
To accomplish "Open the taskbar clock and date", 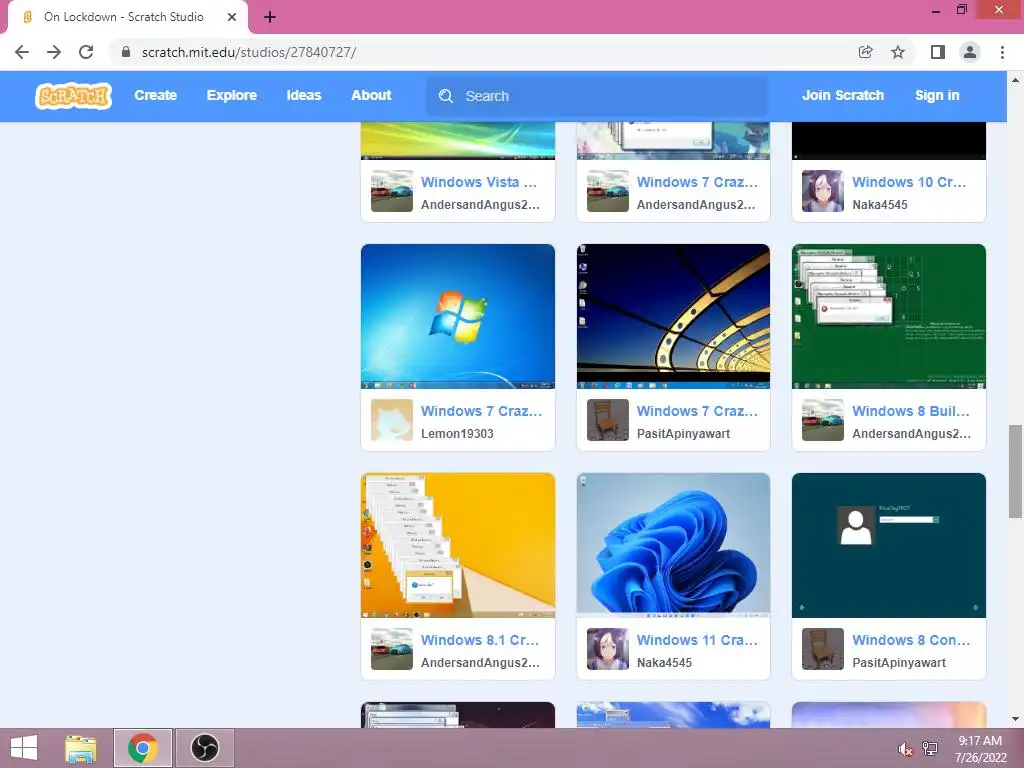I will click(x=980, y=749).
